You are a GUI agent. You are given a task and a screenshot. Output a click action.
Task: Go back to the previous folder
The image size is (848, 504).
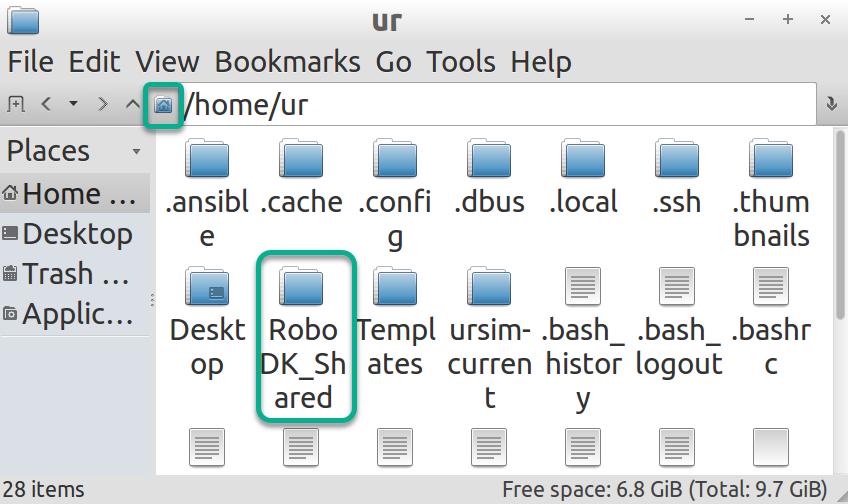click(46, 104)
